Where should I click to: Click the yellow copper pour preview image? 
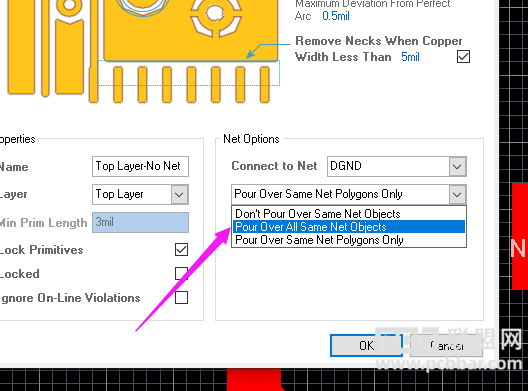(x=142, y=51)
